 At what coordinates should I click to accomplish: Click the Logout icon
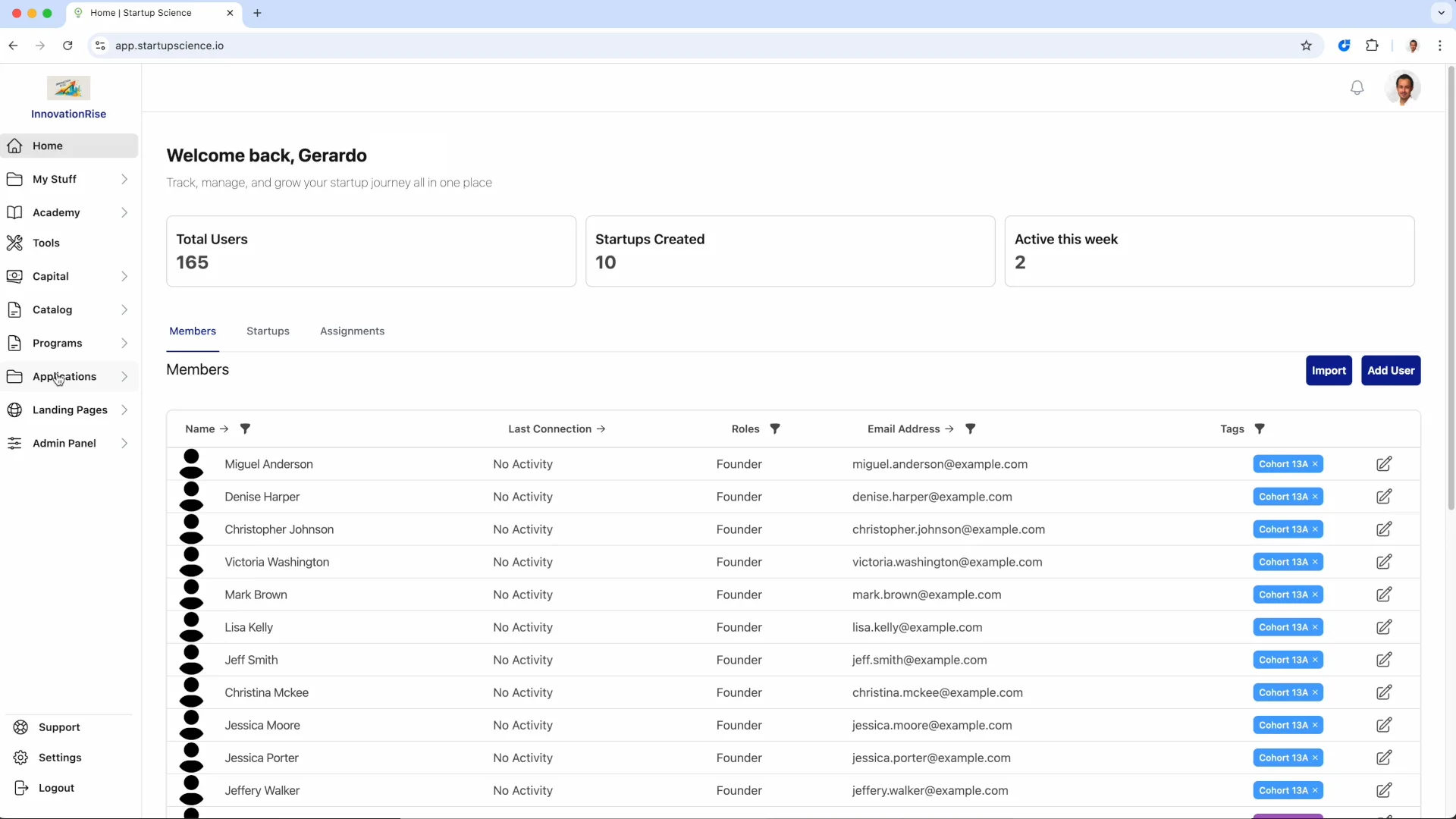pos(22,788)
